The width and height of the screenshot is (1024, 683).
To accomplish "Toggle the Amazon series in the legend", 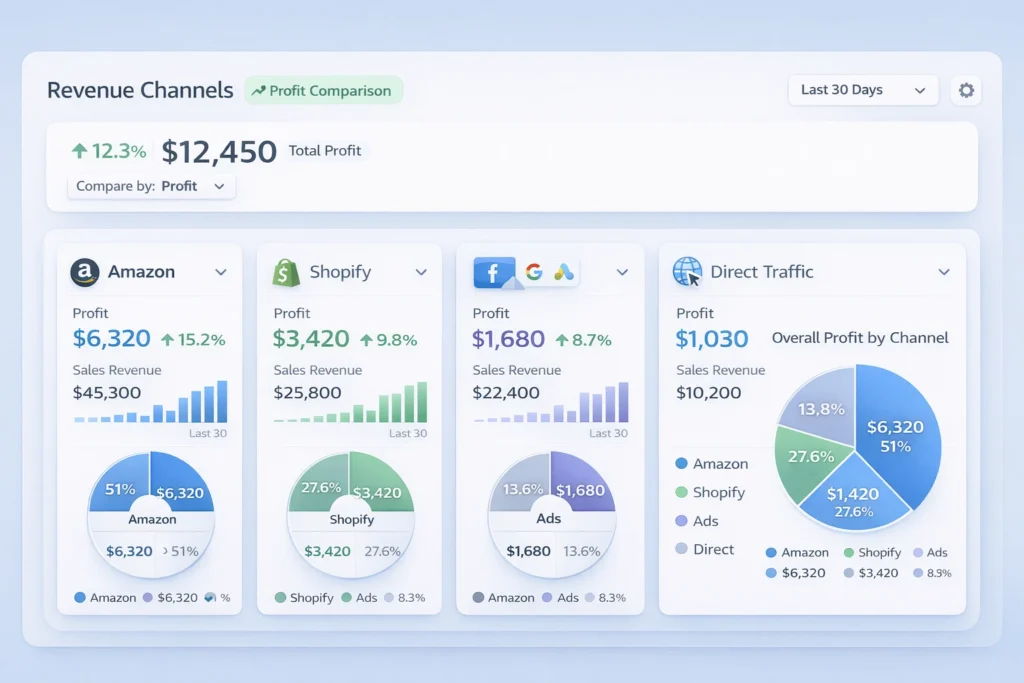I will pyautogui.click(x=710, y=463).
